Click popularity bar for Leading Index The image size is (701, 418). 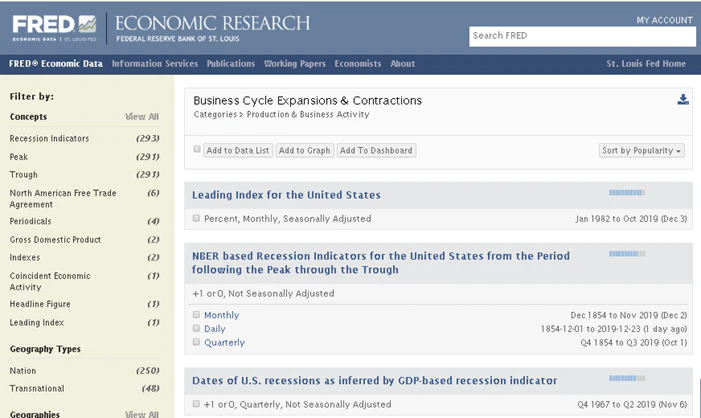tap(627, 193)
